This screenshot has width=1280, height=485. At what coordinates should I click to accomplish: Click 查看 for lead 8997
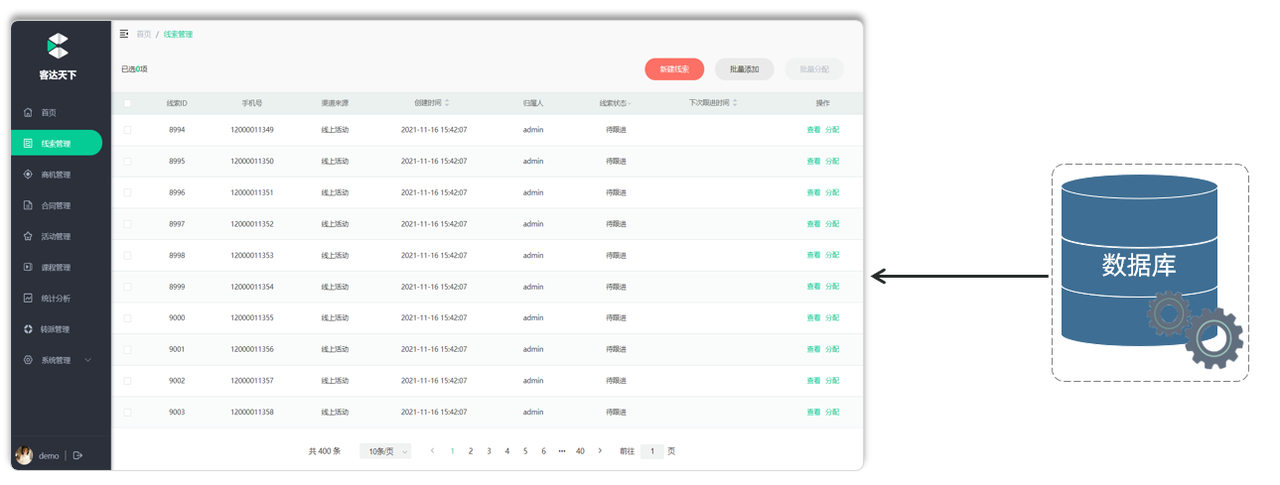[813, 224]
